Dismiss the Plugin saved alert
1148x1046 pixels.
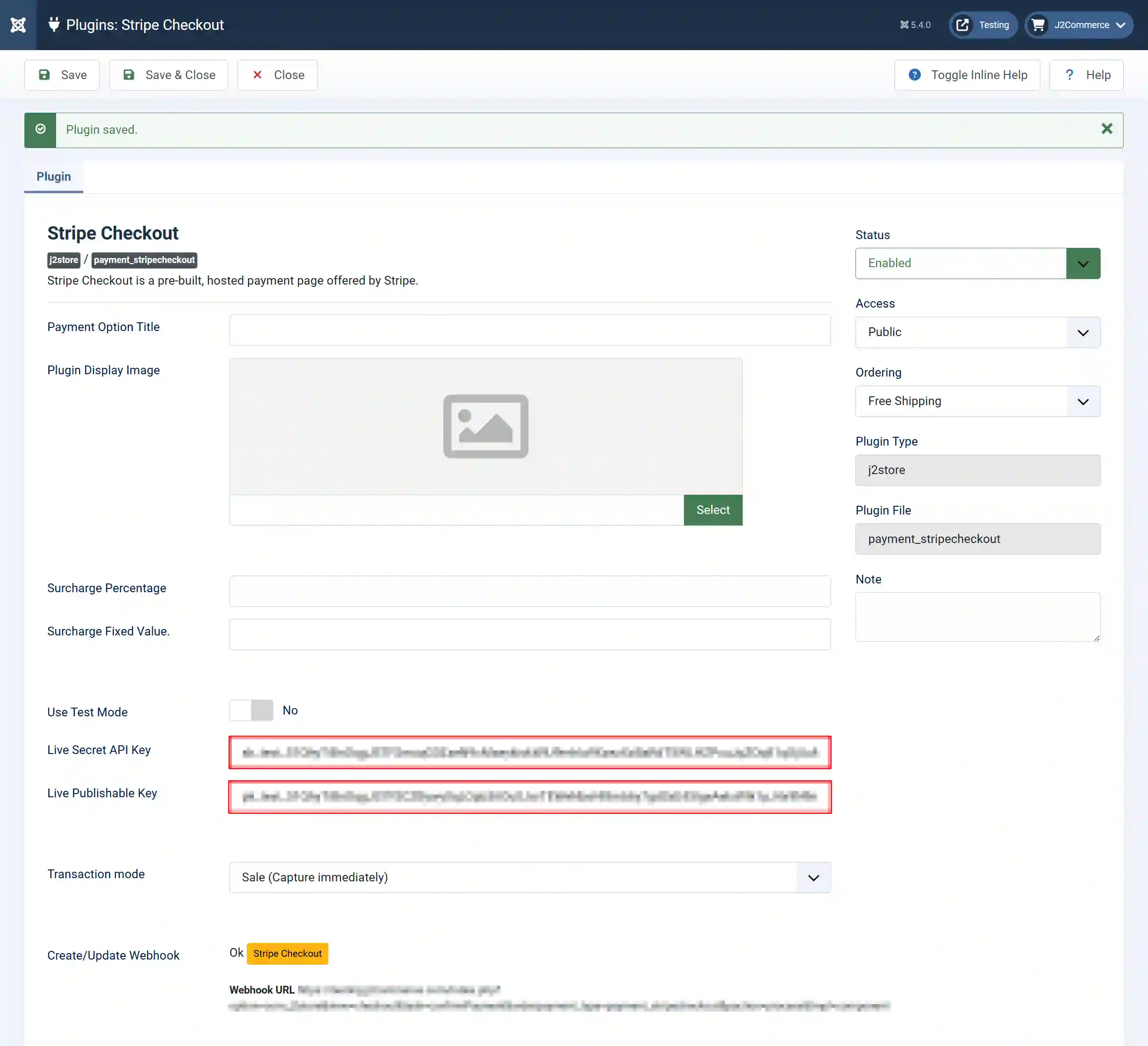point(1107,129)
